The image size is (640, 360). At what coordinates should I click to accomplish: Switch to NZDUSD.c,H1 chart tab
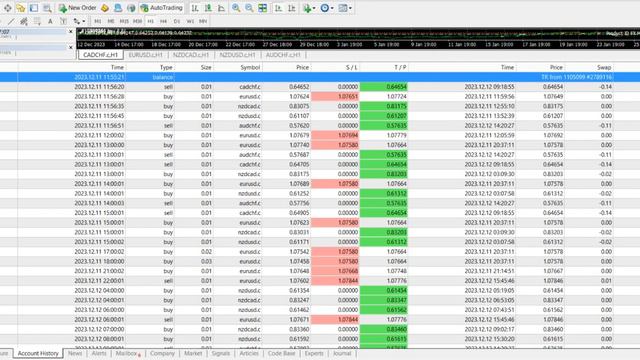237,55
